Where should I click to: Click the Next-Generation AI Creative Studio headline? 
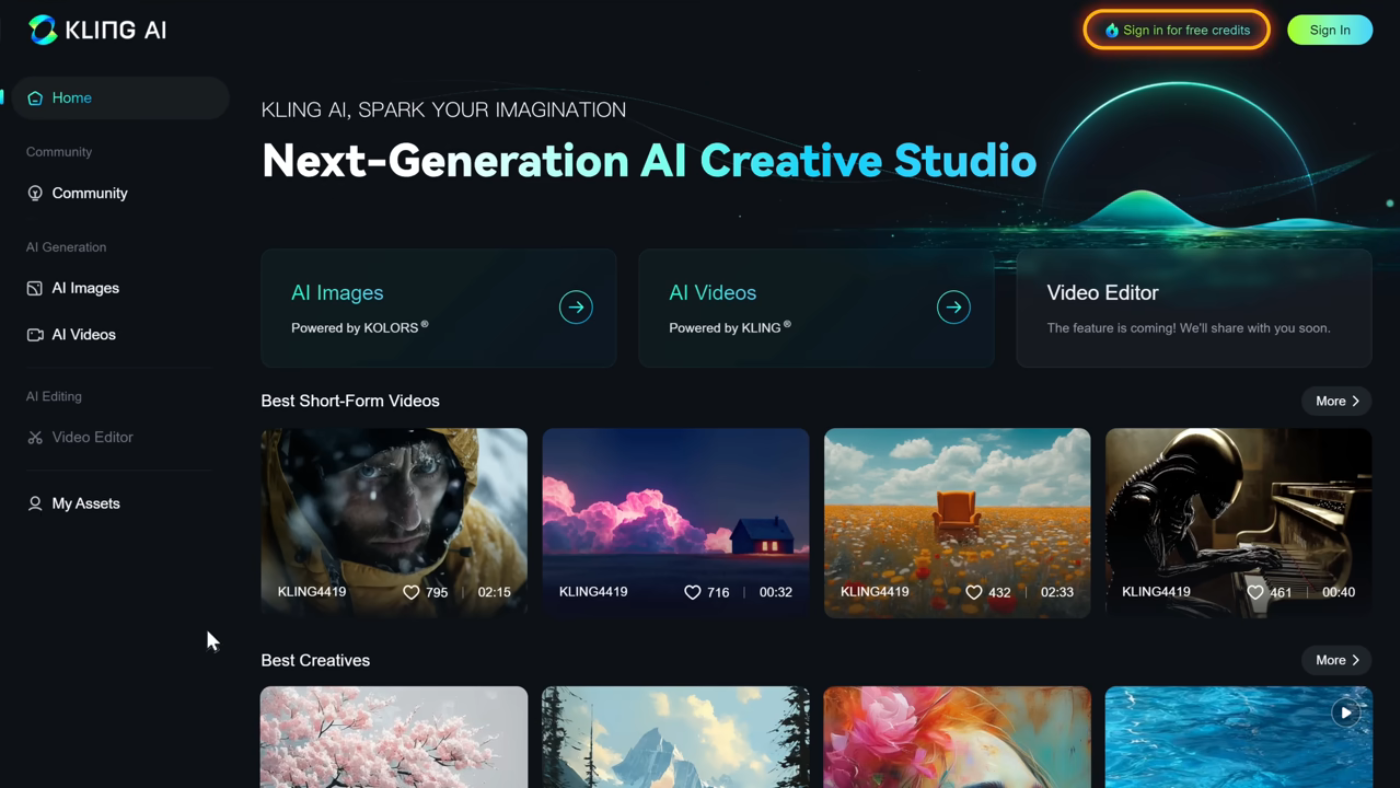(649, 161)
